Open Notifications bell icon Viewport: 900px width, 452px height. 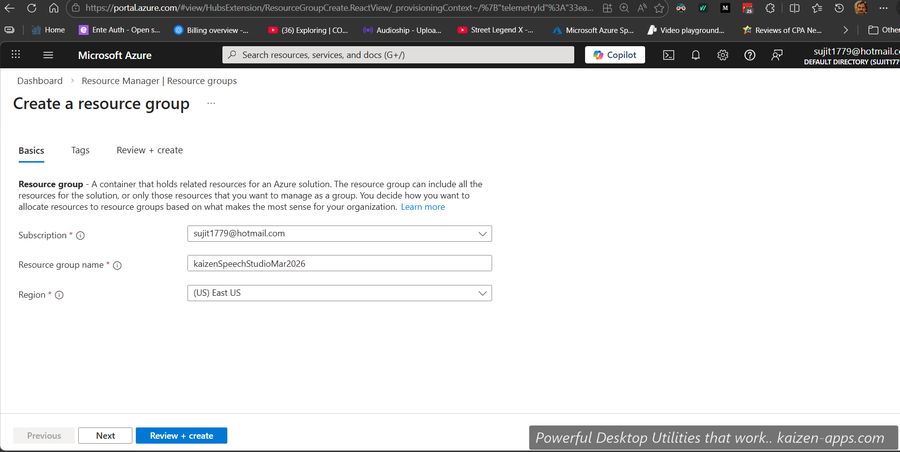coord(696,55)
